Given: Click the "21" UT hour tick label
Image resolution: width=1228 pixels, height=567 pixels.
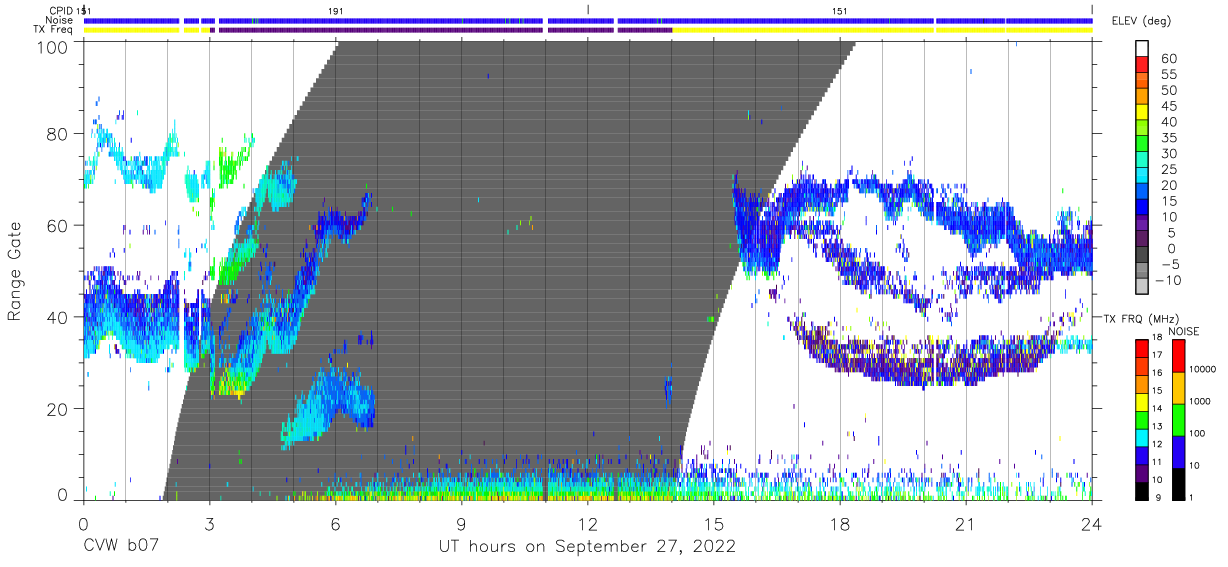Looking at the screenshot, I should 966,523.
